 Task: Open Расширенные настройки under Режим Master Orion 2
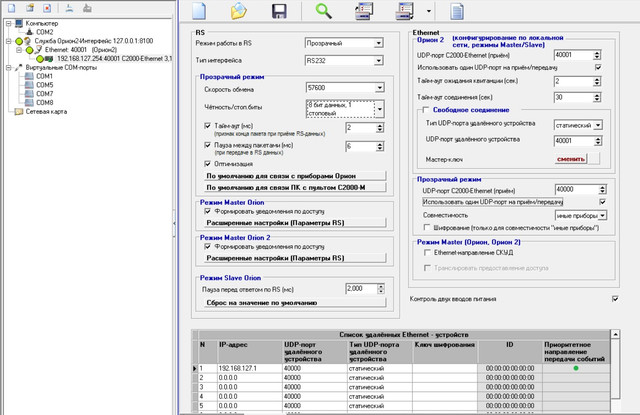(295, 258)
